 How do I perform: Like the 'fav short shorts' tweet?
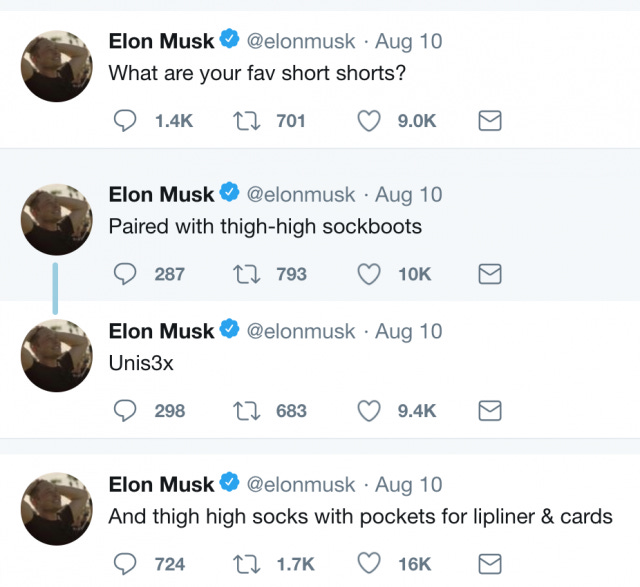[x=369, y=121]
